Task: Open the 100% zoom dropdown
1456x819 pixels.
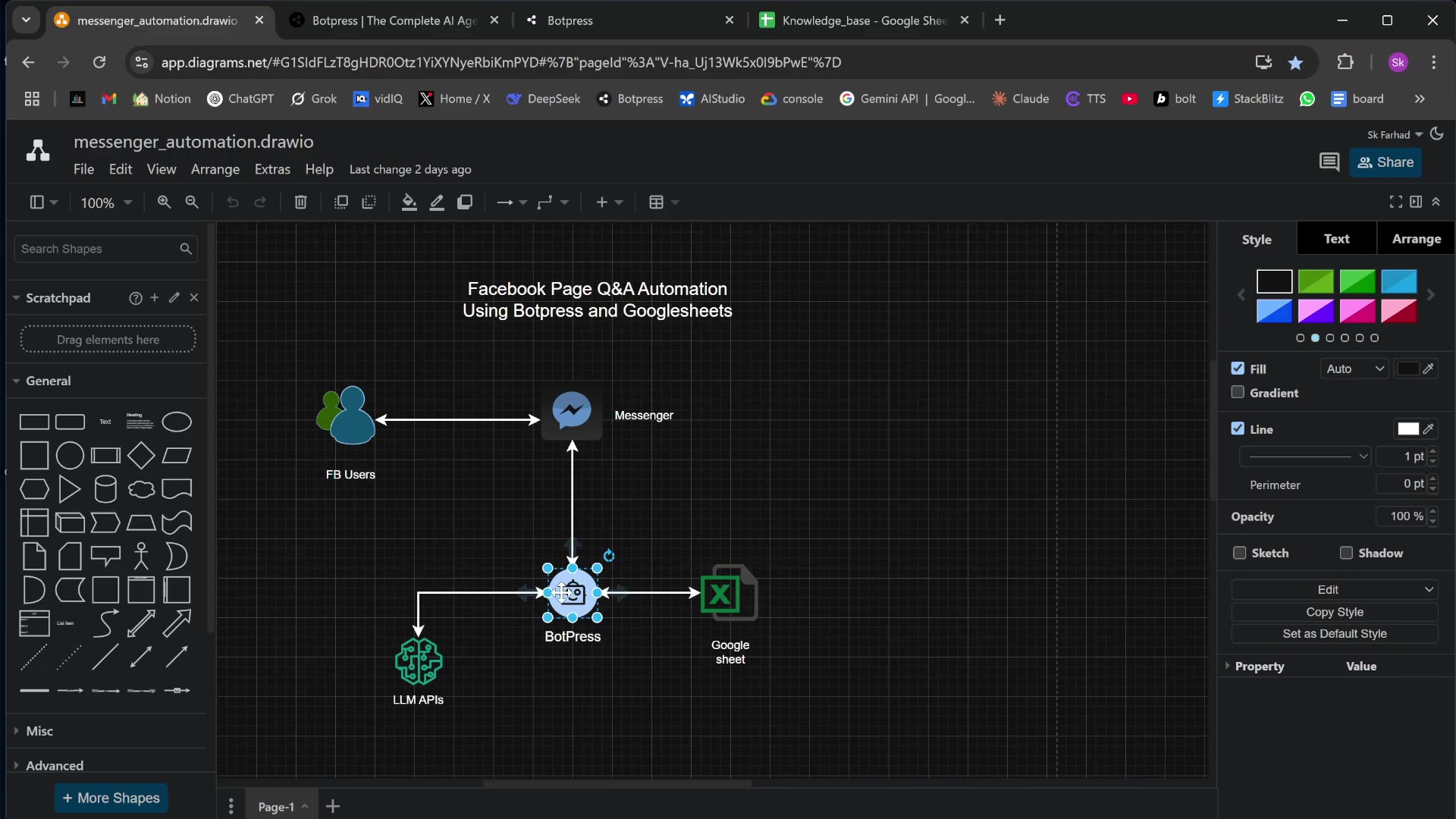Action: coord(106,202)
